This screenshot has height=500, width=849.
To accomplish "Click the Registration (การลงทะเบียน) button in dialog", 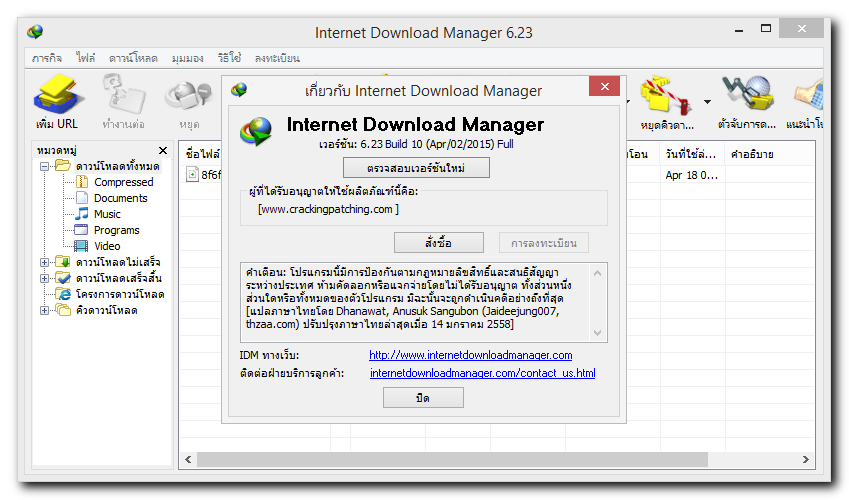I will tap(544, 243).
